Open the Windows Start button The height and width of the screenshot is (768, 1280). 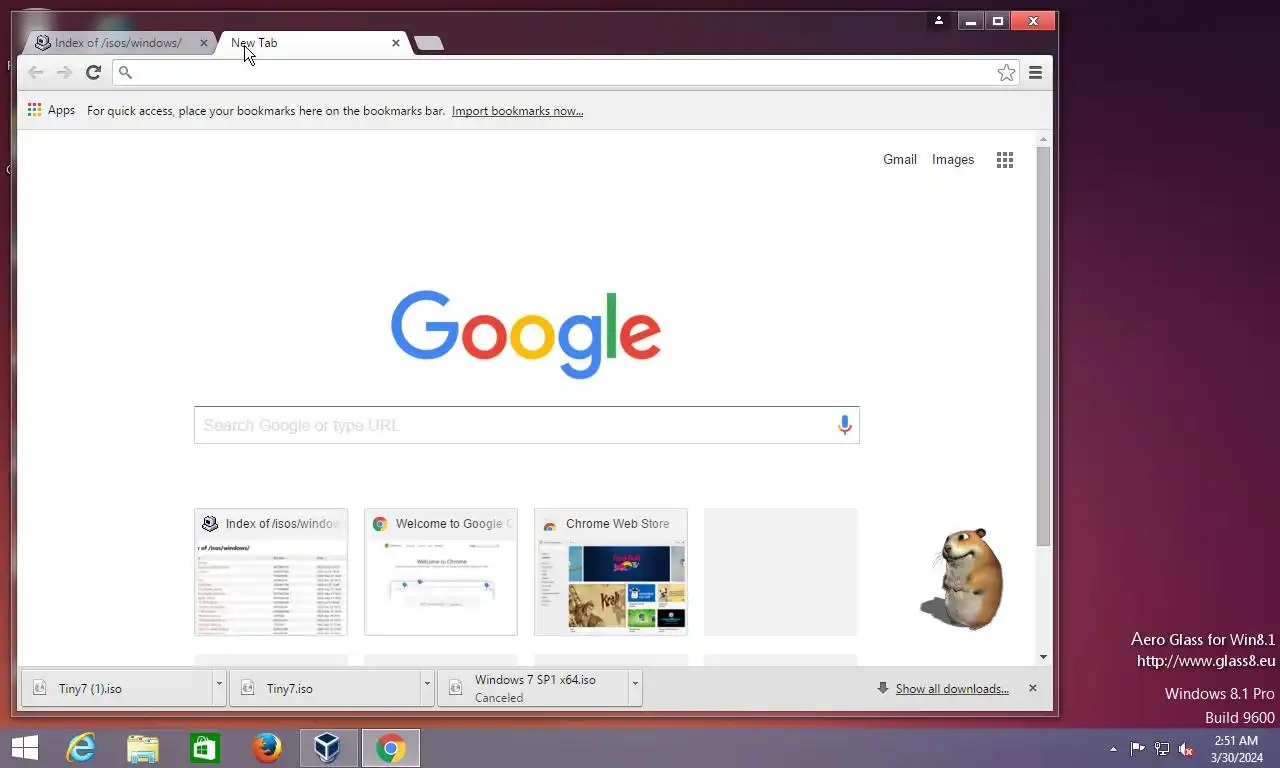point(25,748)
